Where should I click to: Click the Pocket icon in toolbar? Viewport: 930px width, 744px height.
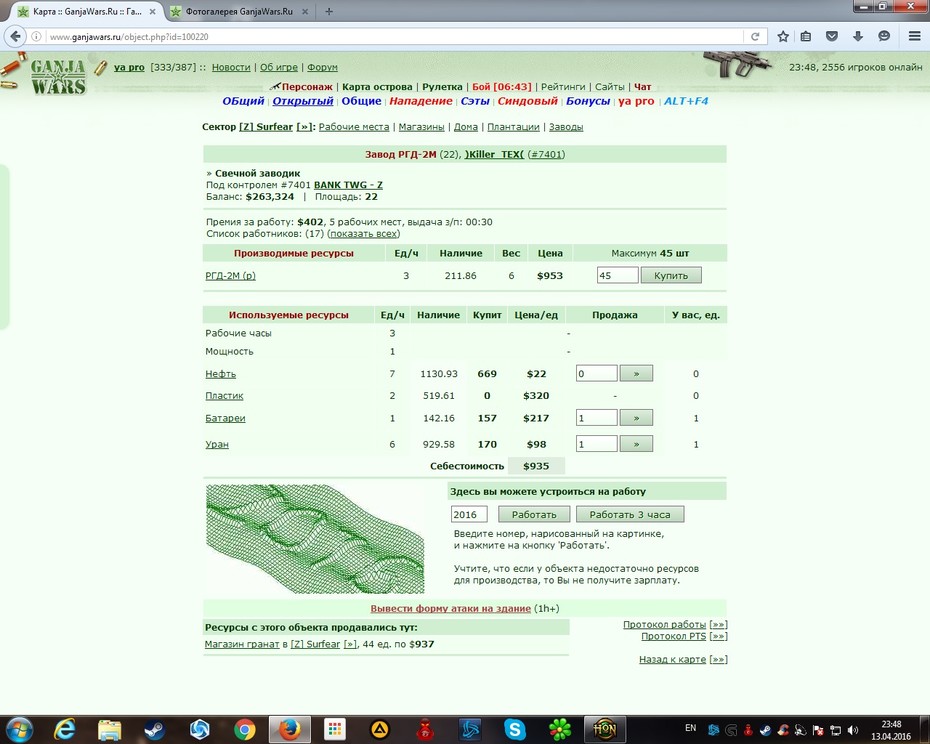(832, 36)
